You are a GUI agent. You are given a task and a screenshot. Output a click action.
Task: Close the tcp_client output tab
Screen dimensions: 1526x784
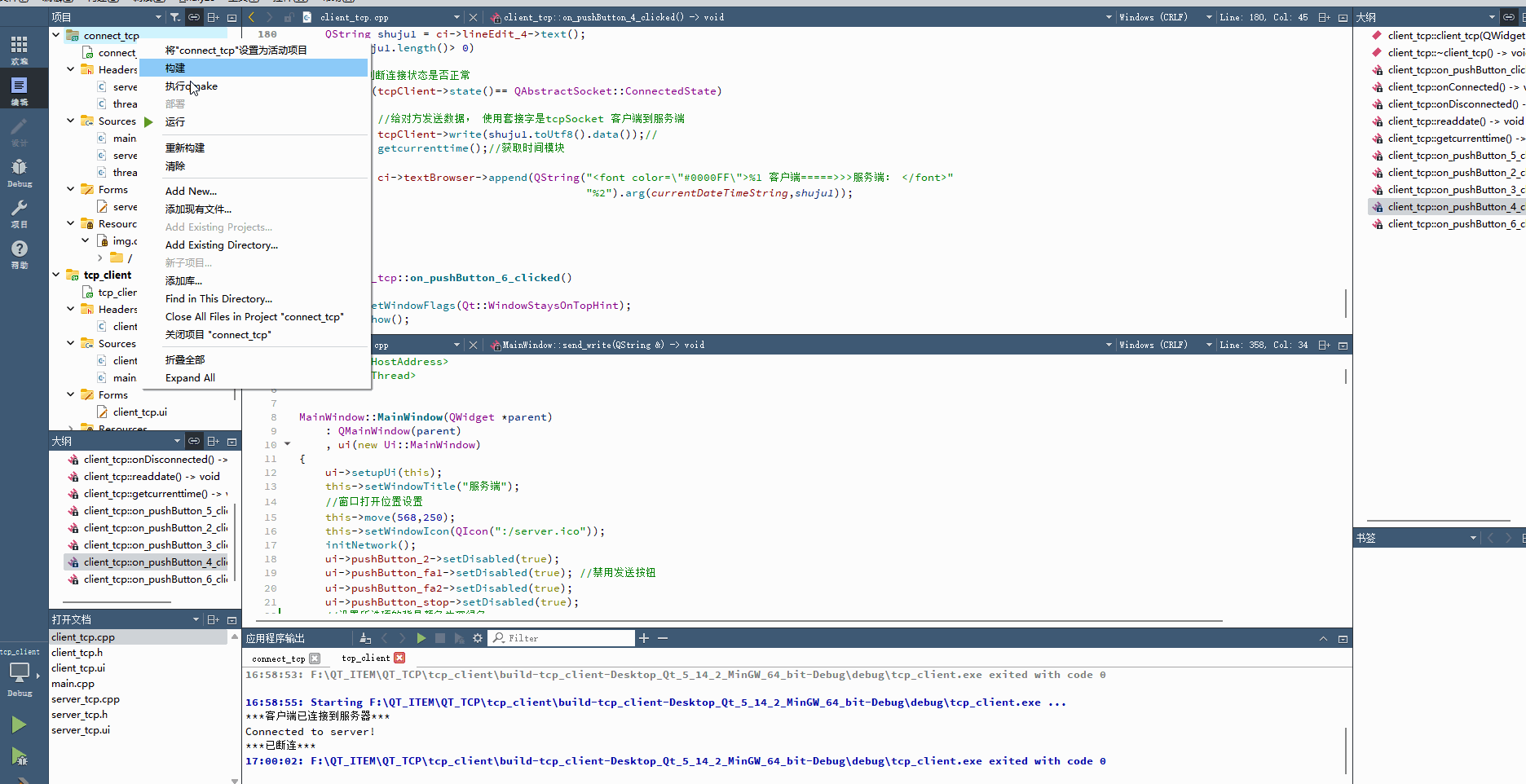click(x=399, y=658)
